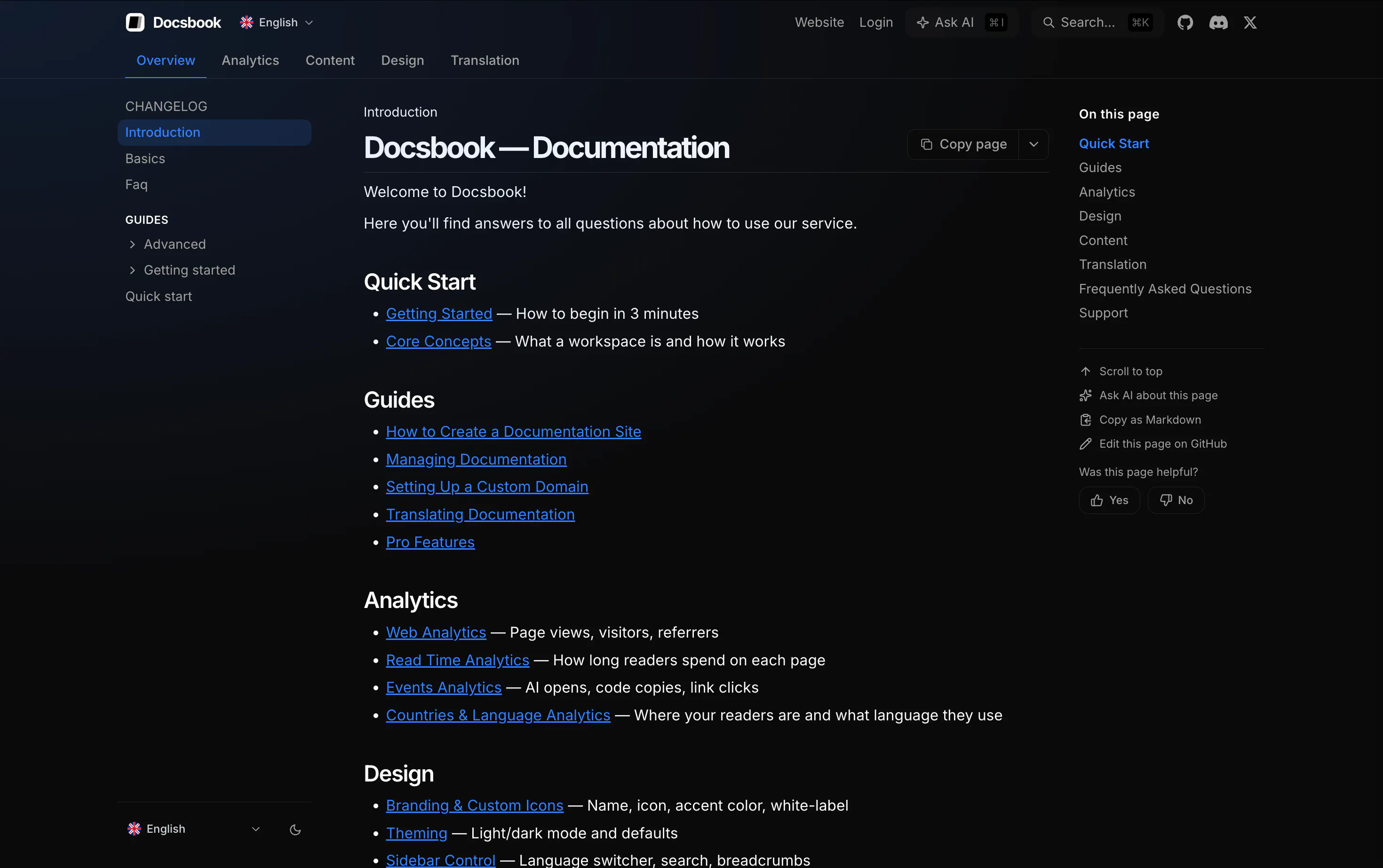Open the Login header link
1383x868 pixels.
pos(876,23)
